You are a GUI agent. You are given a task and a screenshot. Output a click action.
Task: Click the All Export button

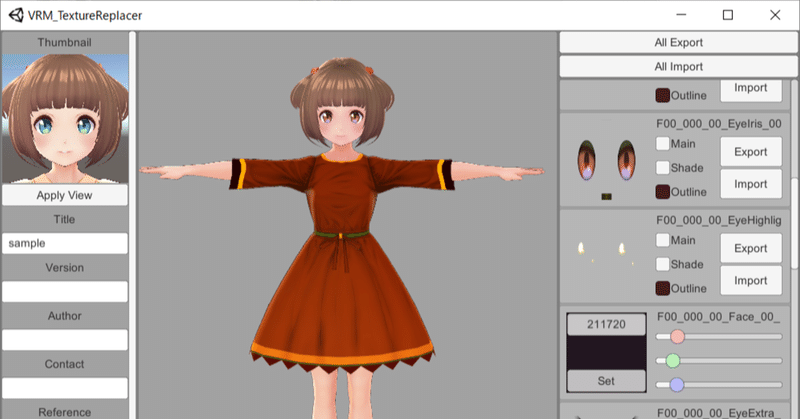coord(678,42)
